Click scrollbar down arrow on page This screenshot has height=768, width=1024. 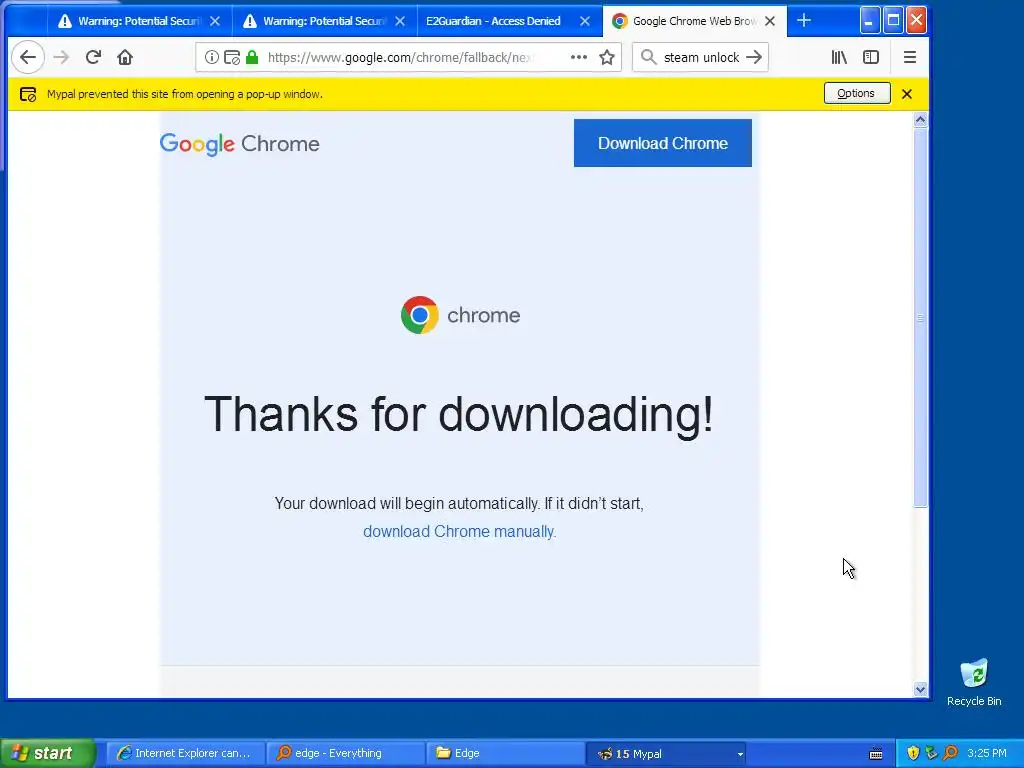pos(920,689)
